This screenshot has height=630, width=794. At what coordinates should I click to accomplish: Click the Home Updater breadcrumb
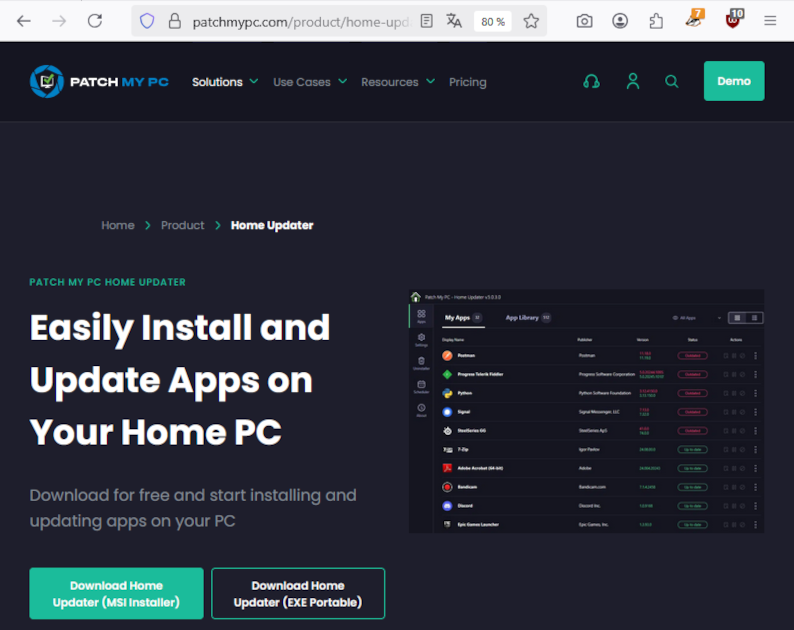pos(272,225)
